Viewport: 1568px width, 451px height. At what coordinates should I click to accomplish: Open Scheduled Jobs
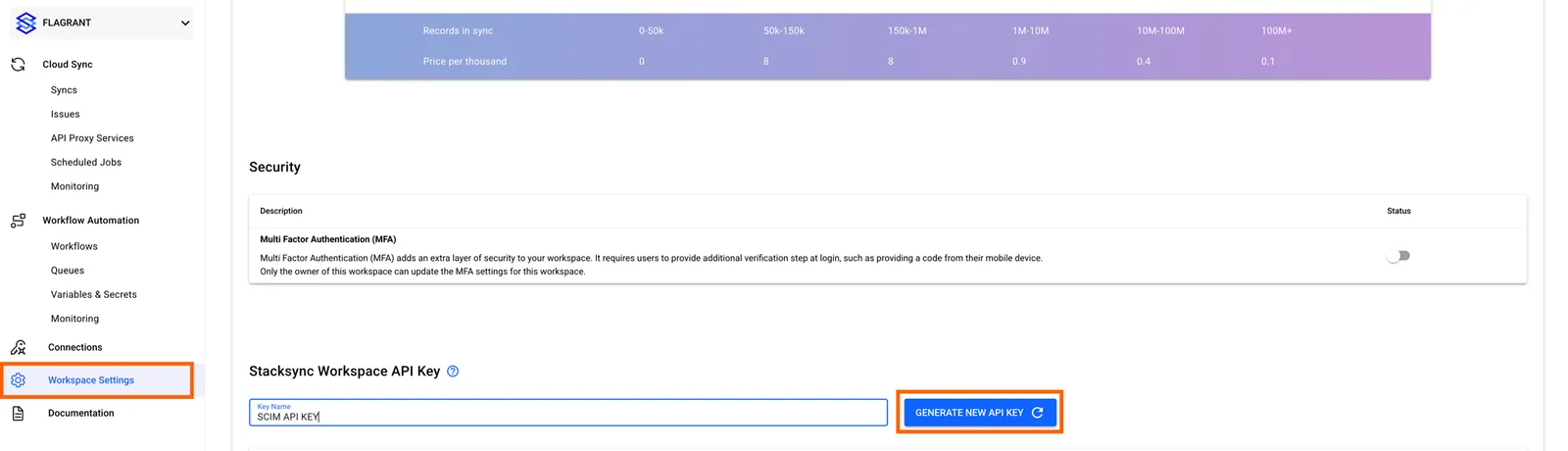coord(86,163)
